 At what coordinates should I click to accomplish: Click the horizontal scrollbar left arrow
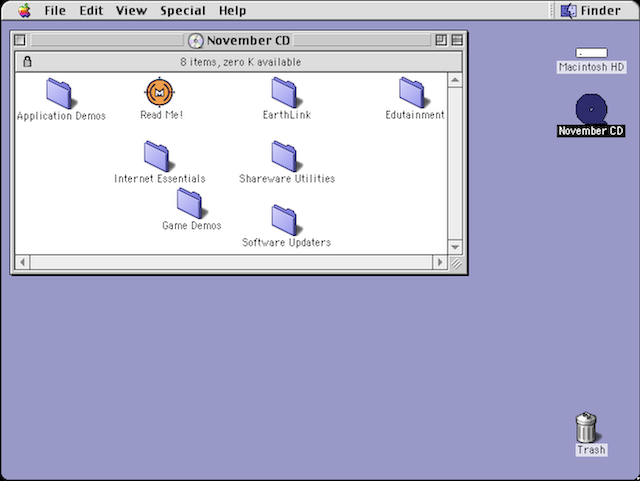(x=23, y=262)
